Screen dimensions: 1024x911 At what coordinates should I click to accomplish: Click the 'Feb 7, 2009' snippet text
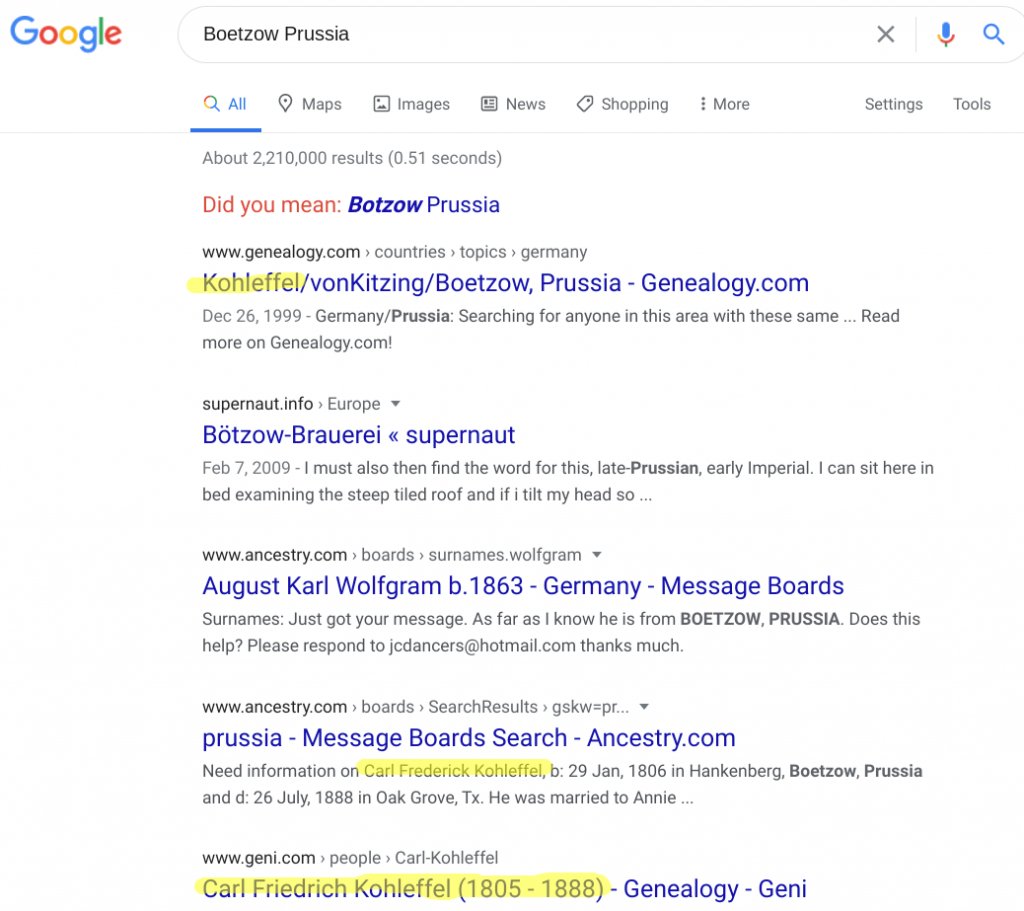click(246, 468)
